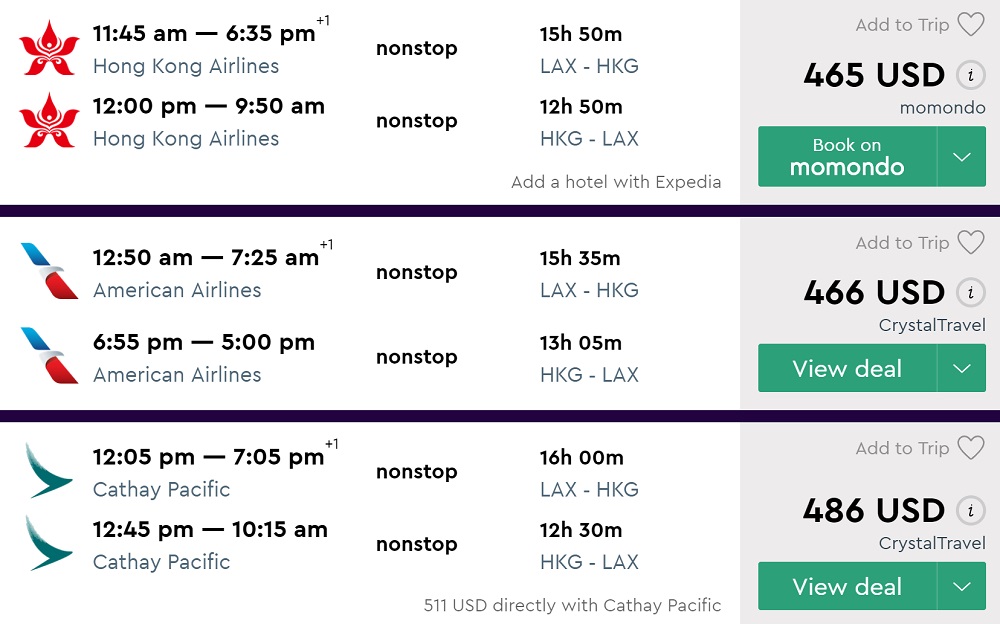Click the Hong Kong Airlines return flight logo

coord(49,121)
